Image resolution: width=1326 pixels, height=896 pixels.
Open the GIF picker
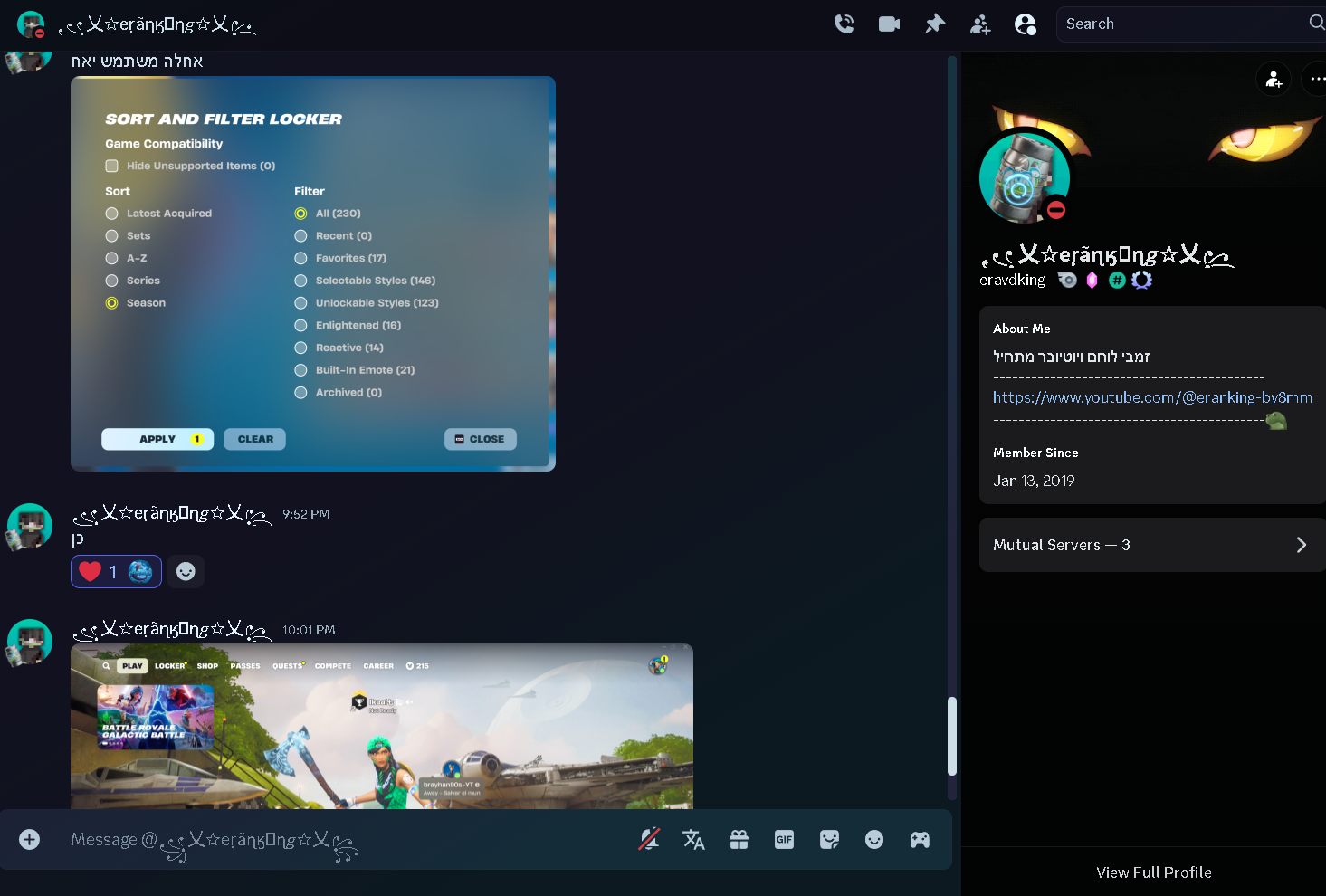pyautogui.click(x=784, y=840)
